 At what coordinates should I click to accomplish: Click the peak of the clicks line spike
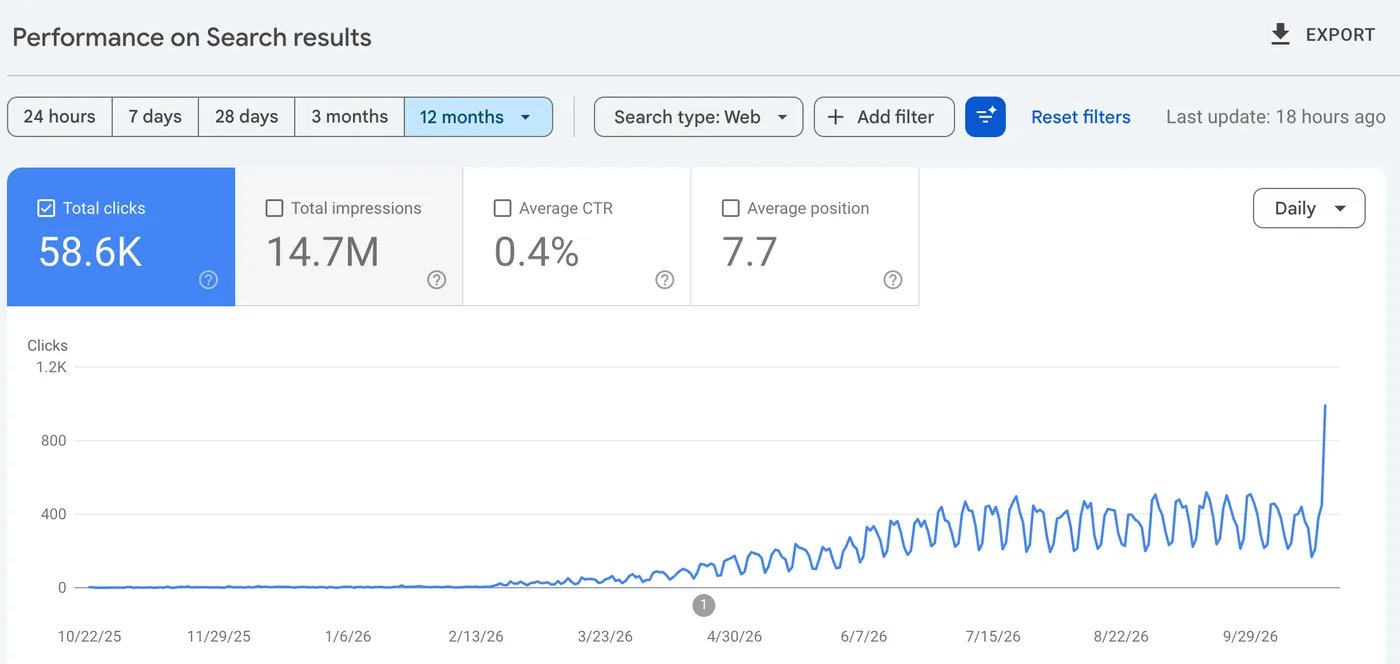1325,406
